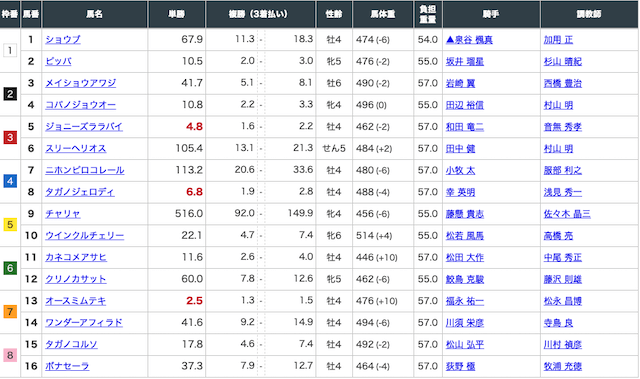Screen dimensions: 640x379
Task: Open jockey link 田辺 裕信
Action: [x=464, y=105]
